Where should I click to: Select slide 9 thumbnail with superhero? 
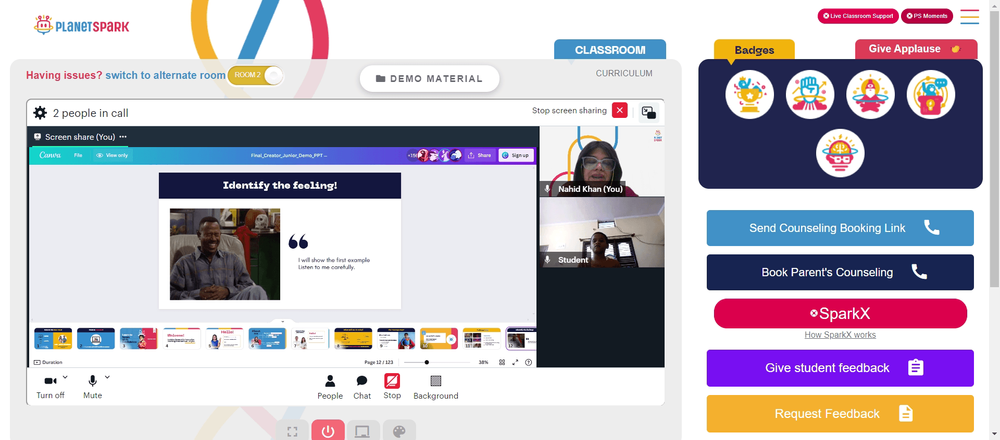(396, 339)
